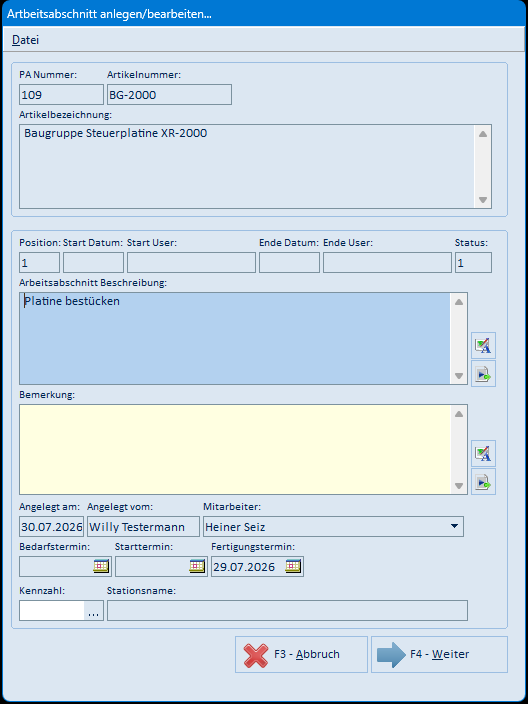Open calendar picker for Bedarfstermin
528x704 pixels.
coord(101,566)
